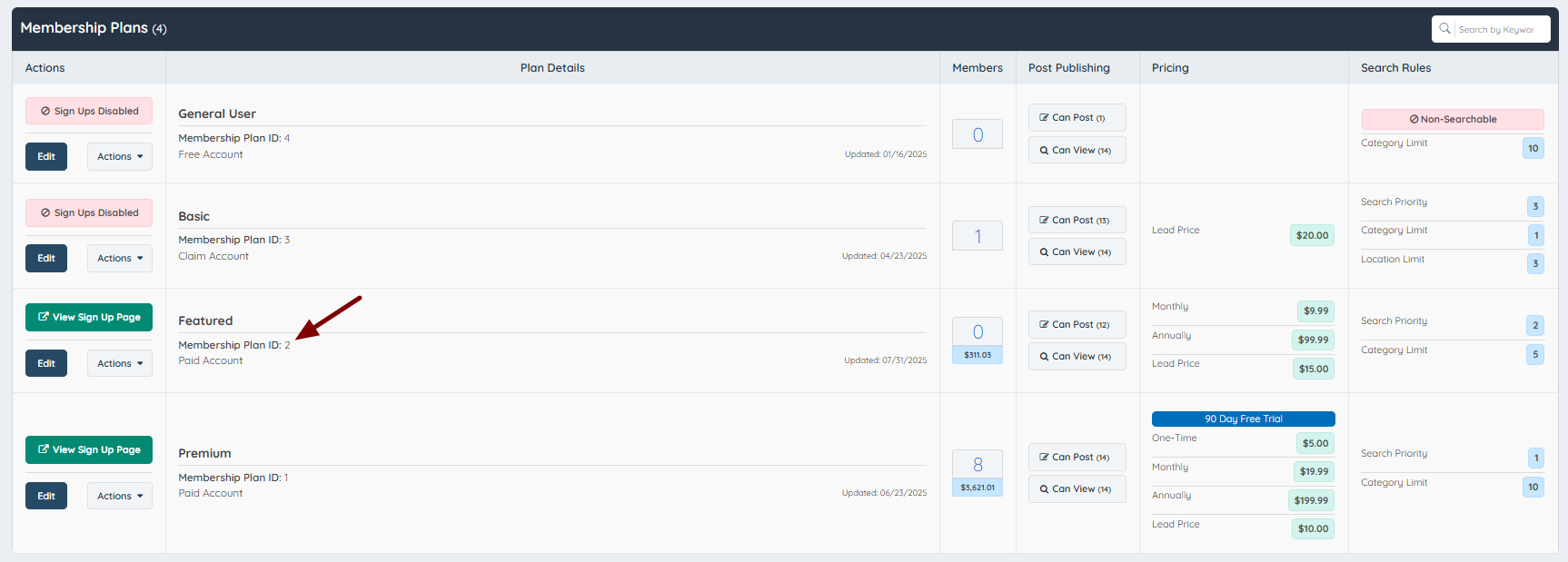This screenshot has width=1568, height=562.
Task: Click Can Post (12) for Featured
Action: (1077, 324)
